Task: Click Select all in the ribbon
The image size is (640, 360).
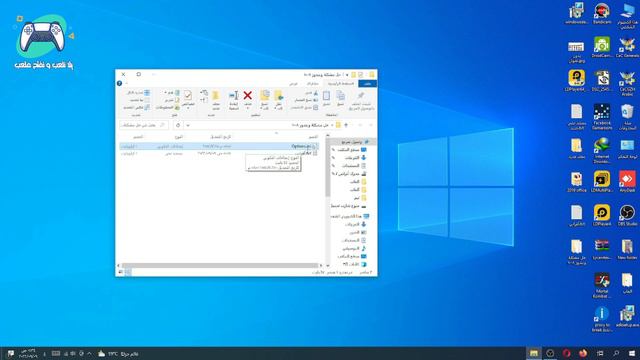Action: [138, 93]
